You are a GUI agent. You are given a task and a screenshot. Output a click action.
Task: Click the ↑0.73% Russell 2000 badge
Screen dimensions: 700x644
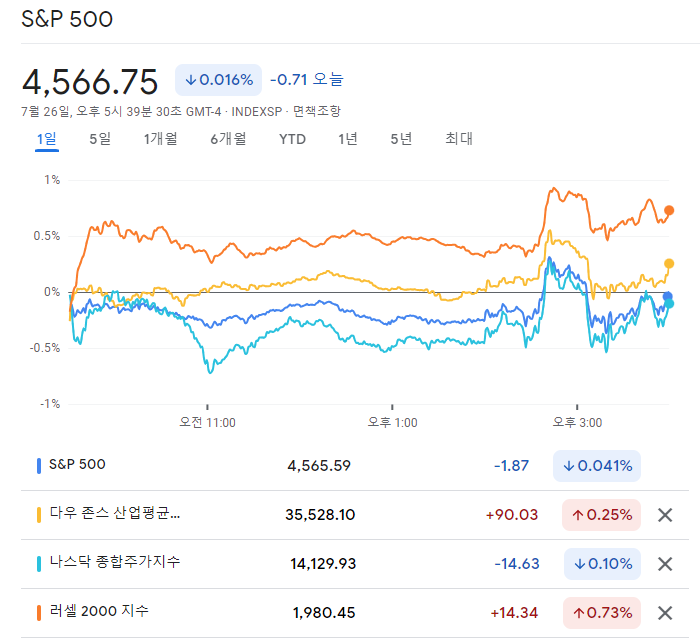coord(602,613)
